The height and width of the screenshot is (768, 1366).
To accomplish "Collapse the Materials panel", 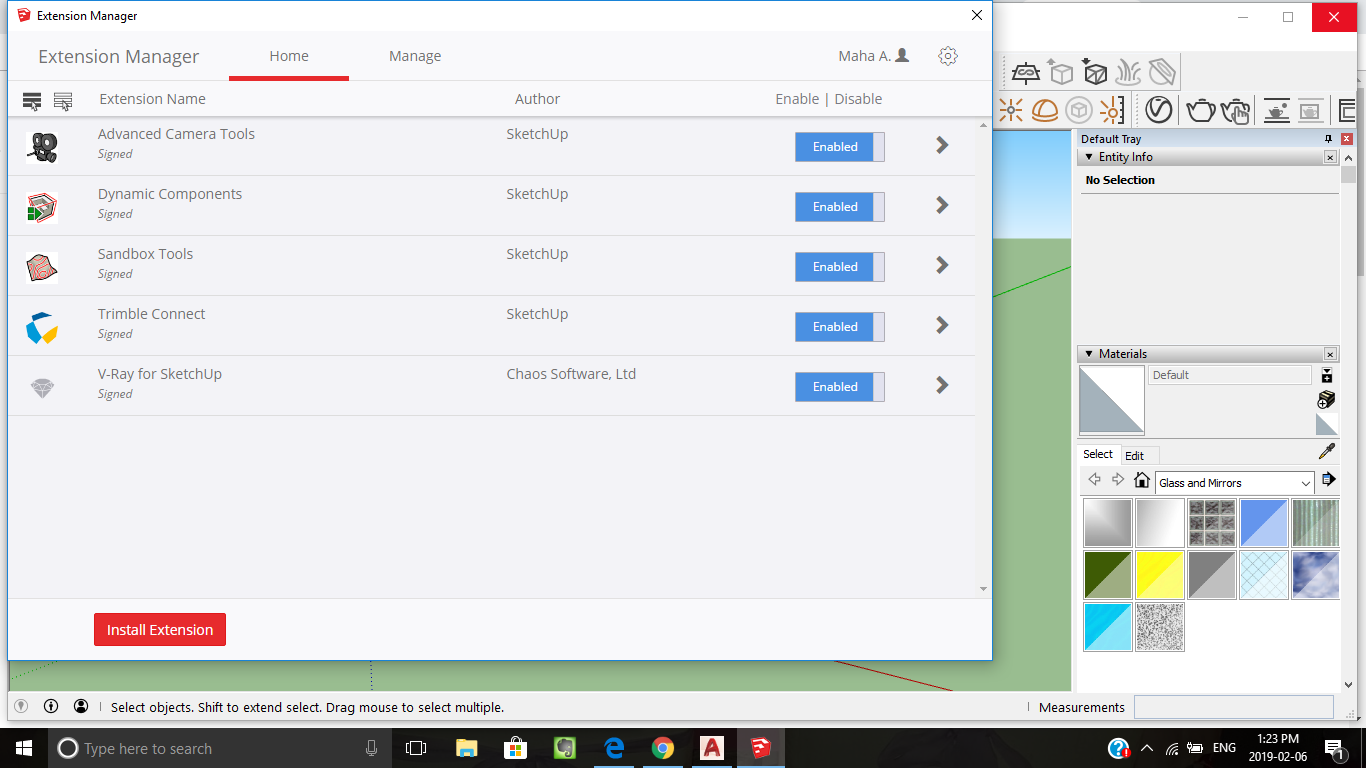I will coord(1089,354).
